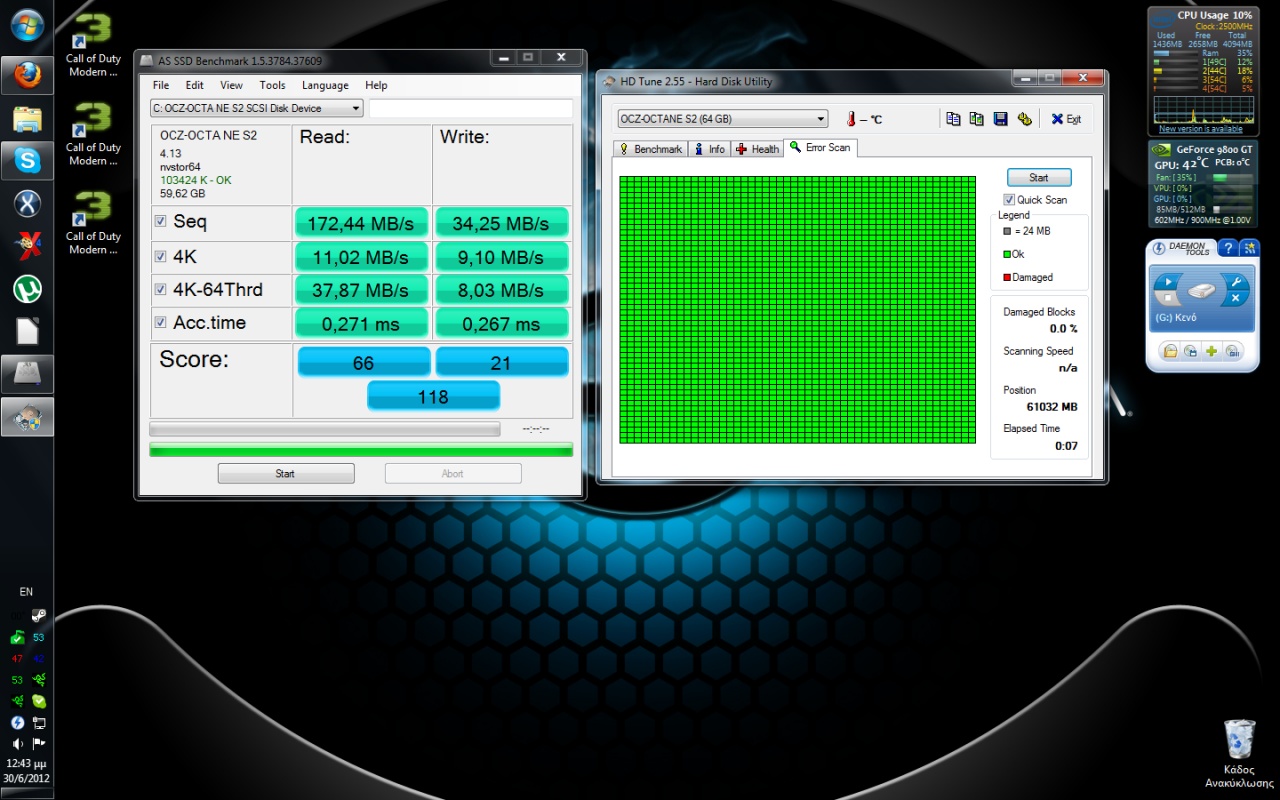1280x800 pixels.
Task: Uncheck the 4K benchmark checkbox
Action: (x=161, y=256)
